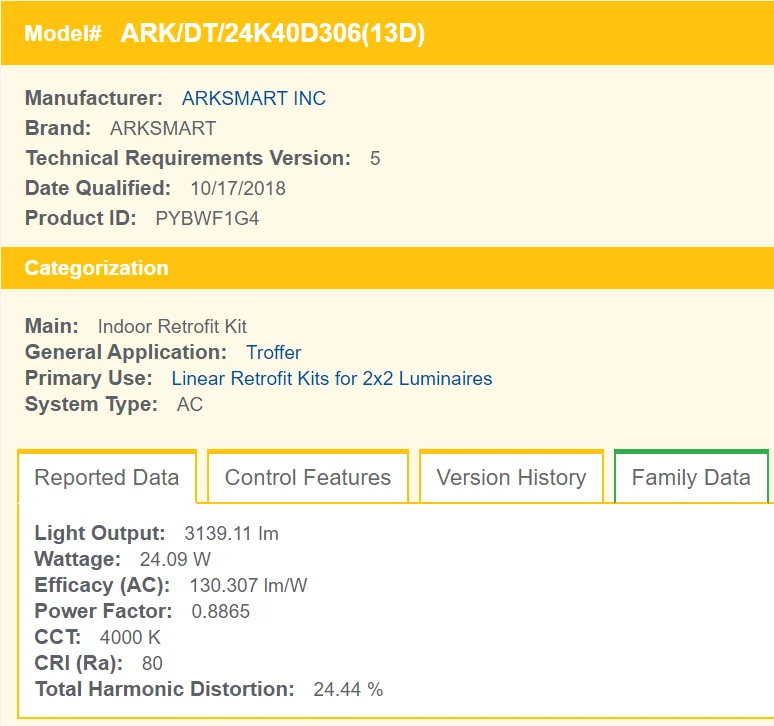Image resolution: width=774 pixels, height=726 pixels.
Task: Click the Main category value Indoor Retrofit Kit
Action: pos(172,326)
